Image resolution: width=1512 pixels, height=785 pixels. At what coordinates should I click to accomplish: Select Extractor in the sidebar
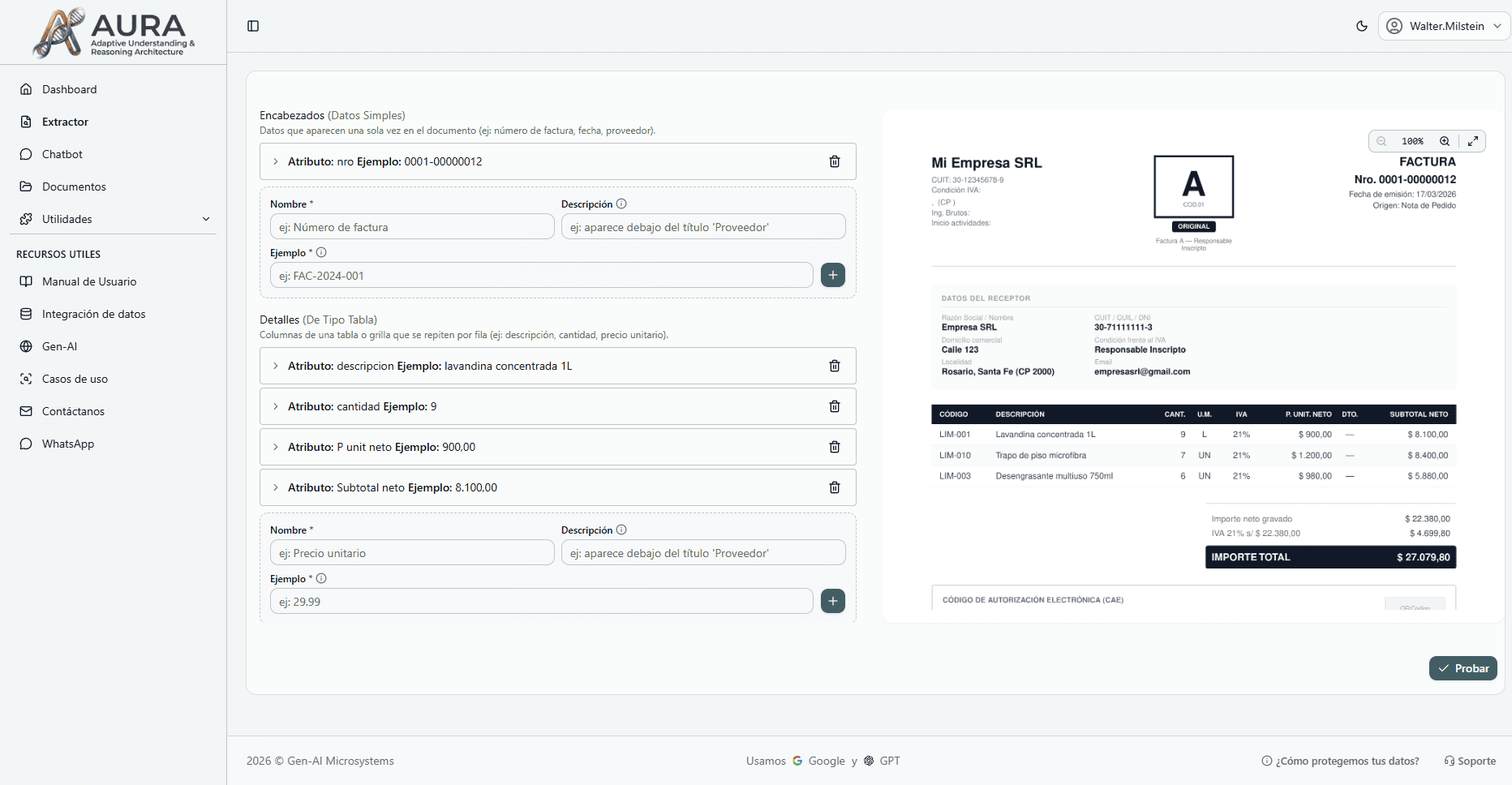coord(65,122)
